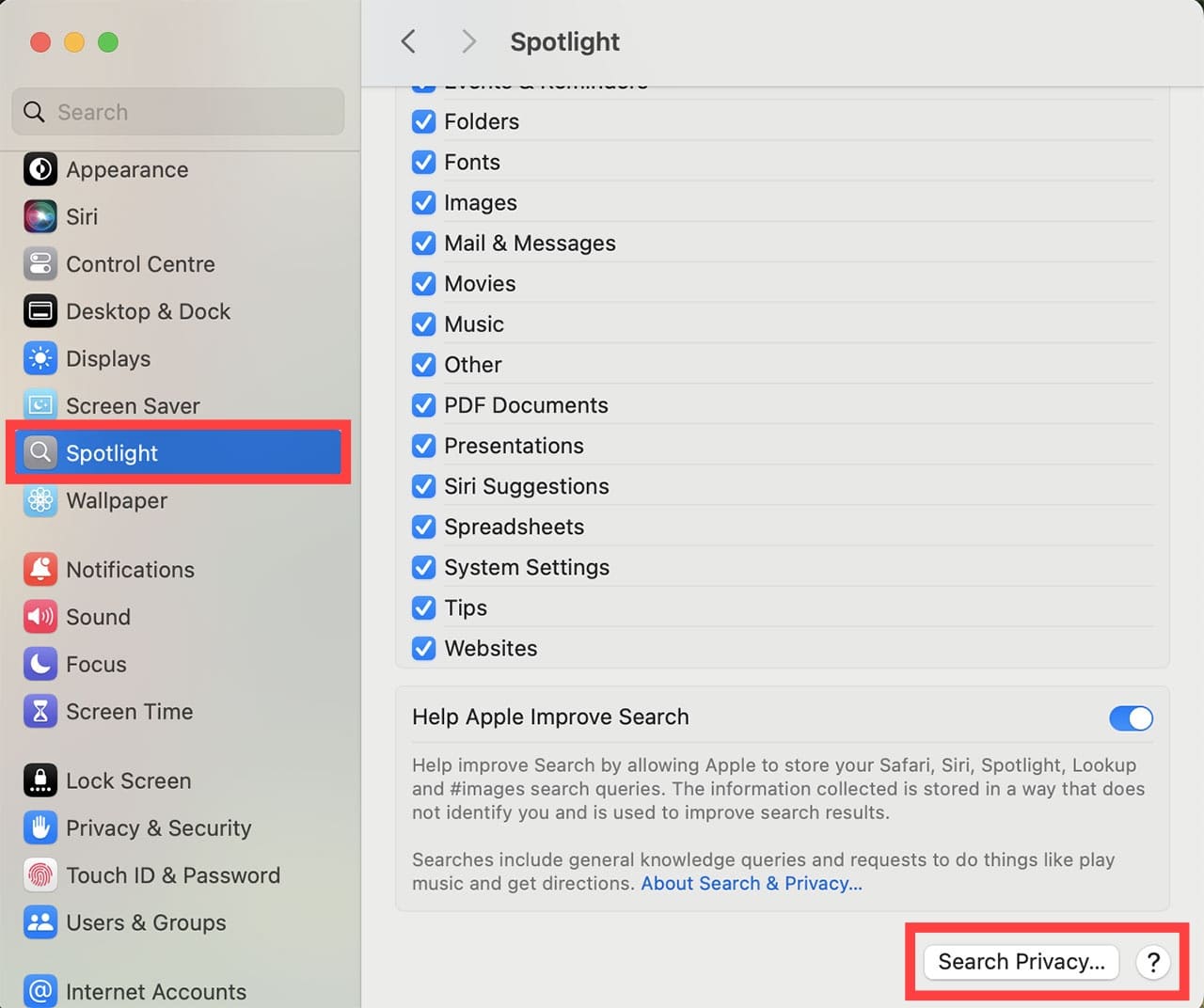Click the Notifications bell icon

(x=40, y=570)
